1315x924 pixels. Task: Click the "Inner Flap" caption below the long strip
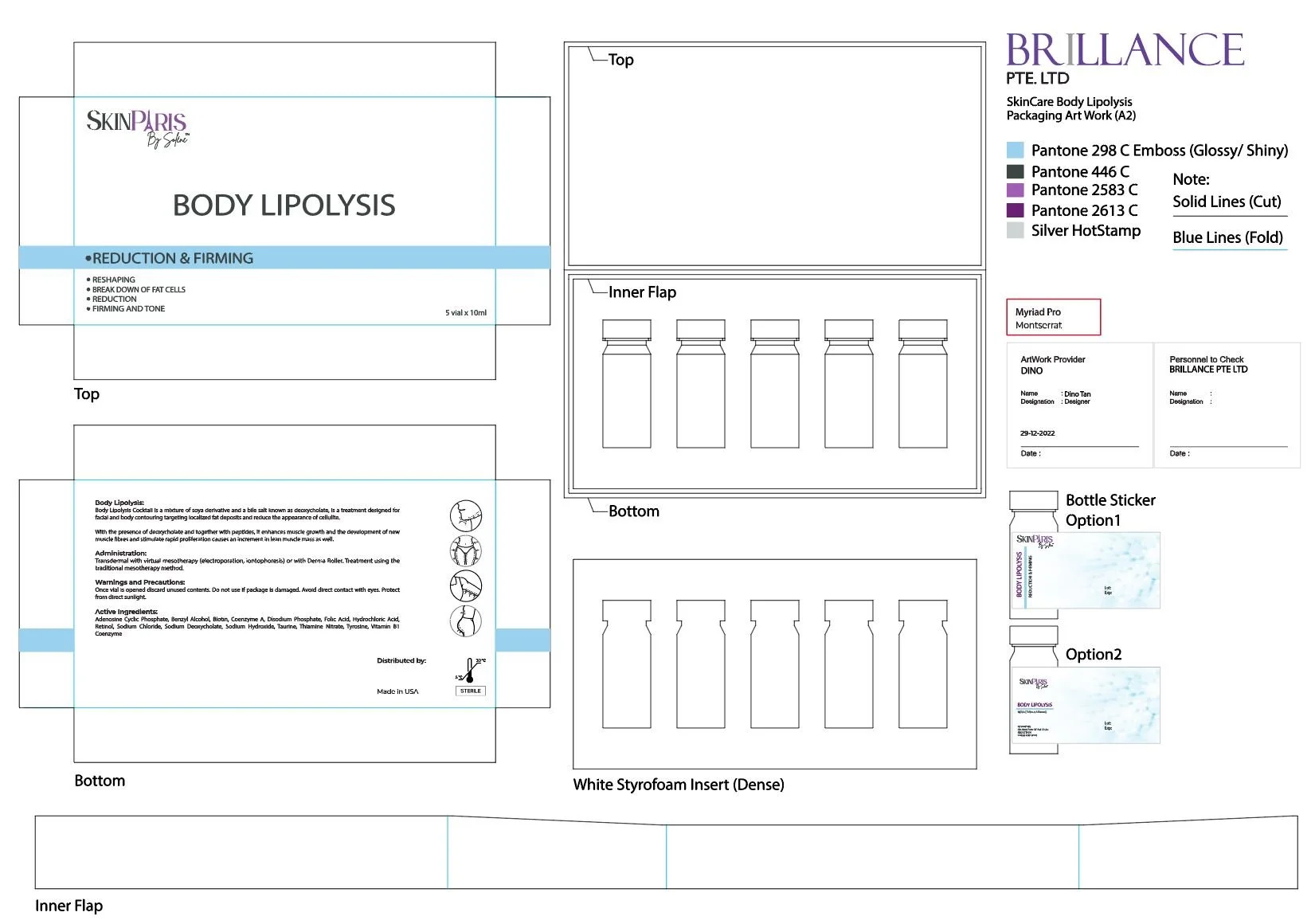coord(68,906)
